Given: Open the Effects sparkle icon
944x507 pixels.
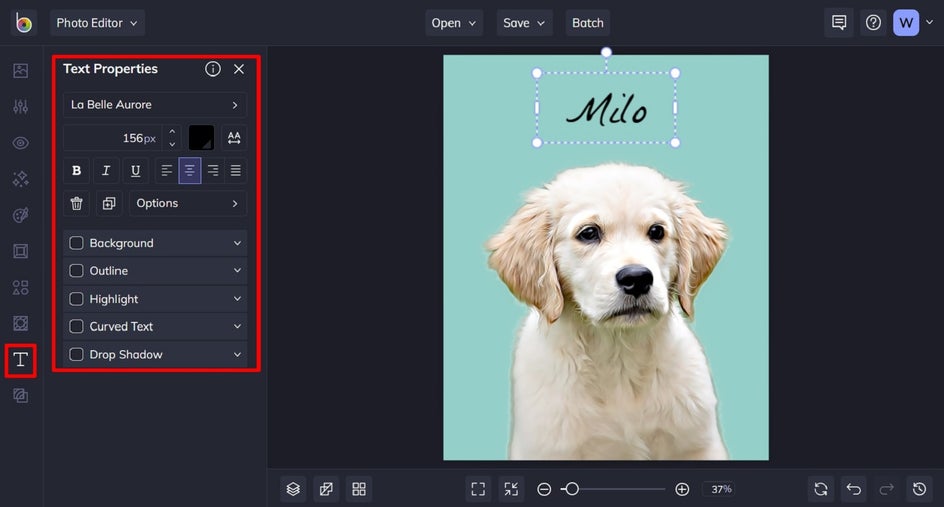Looking at the screenshot, I should click(x=20, y=179).
